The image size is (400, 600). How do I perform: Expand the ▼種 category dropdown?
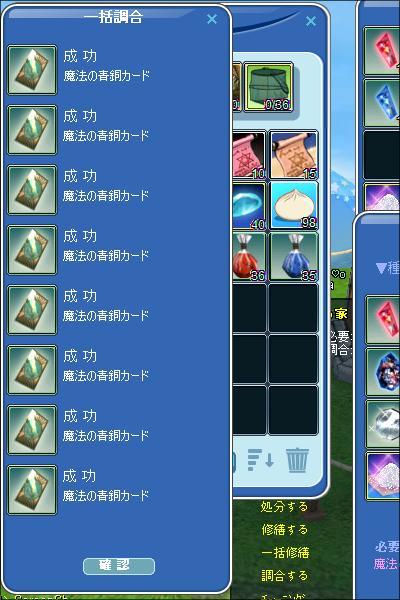coord(387,267)
